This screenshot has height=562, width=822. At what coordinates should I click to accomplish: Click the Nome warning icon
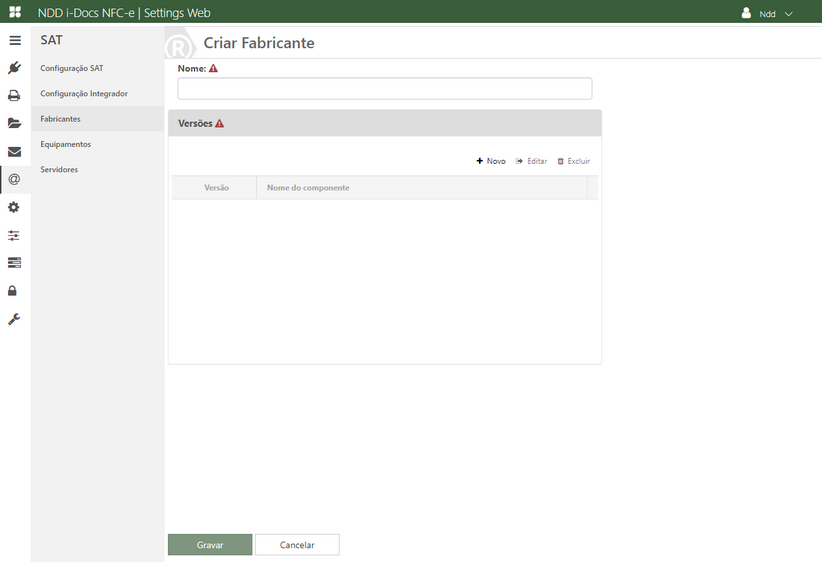213,68
